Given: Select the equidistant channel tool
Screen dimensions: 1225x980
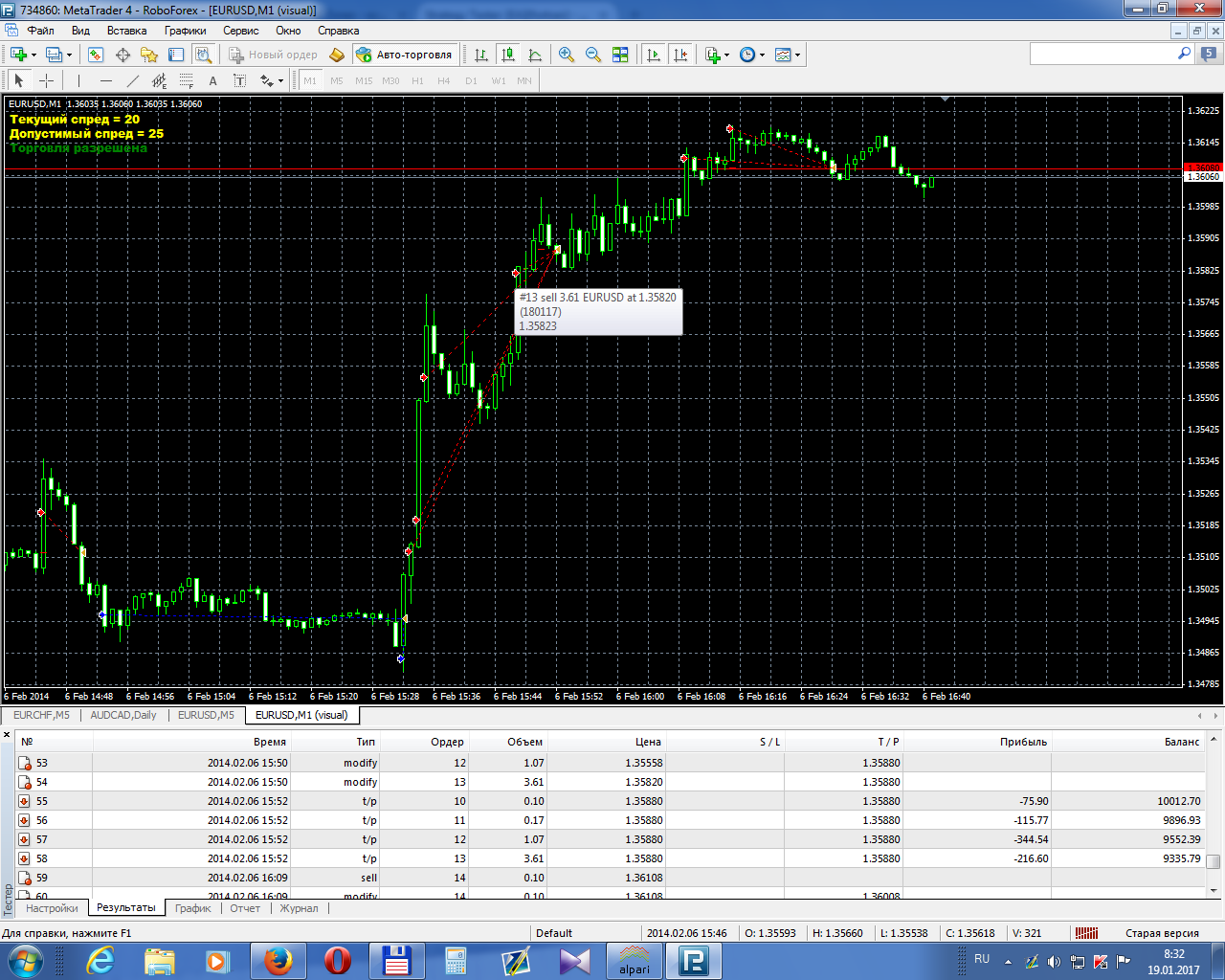Looking at the screenshot, I should [x=159, y=80].
